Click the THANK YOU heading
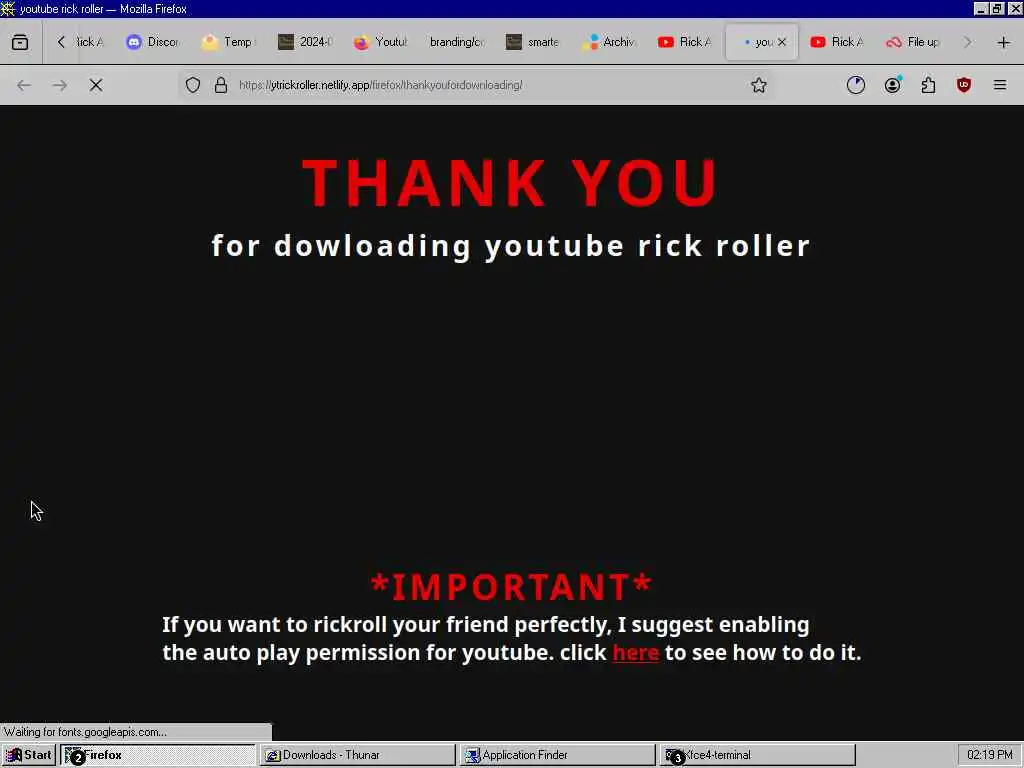1024x768 pixels. click(511, 183)
